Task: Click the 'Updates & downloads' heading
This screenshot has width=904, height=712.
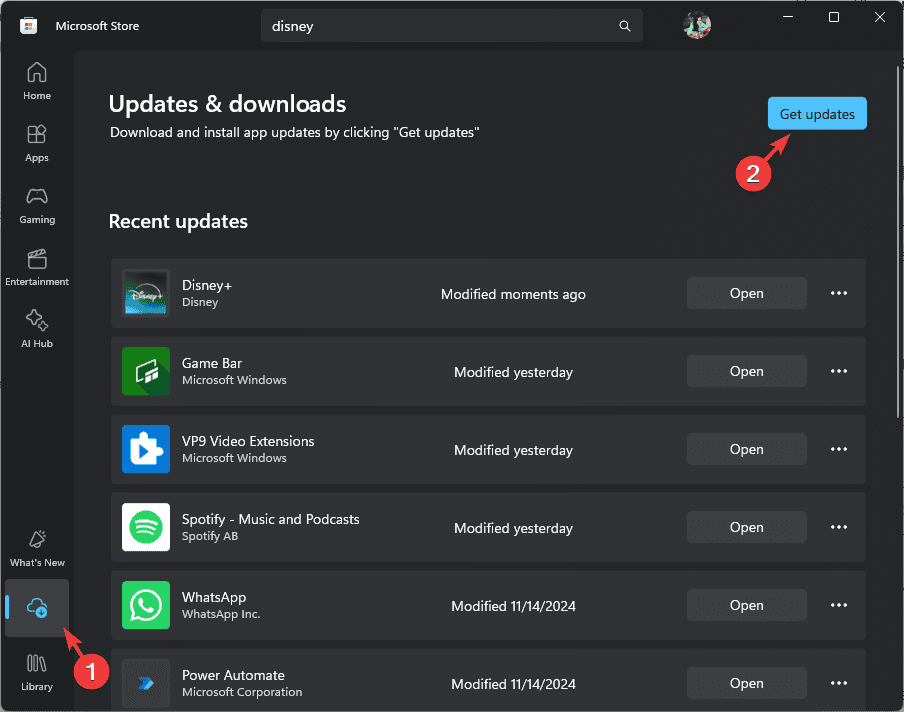Action: click(227, 104)
